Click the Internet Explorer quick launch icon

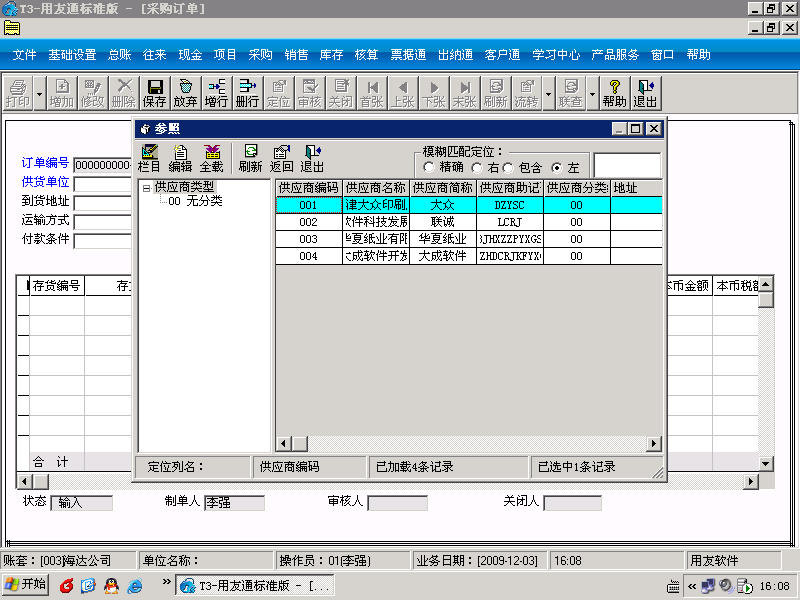pyautogui.click(x=134, y=586)
